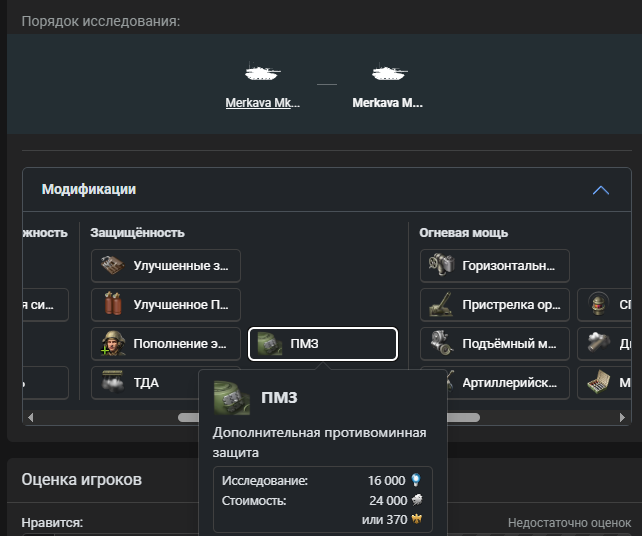Image resolution: width=642 pixels, height=536 pixels.
Task: Click the extinguisher icon of Улучшенное П...
Action: pos(113,303)
